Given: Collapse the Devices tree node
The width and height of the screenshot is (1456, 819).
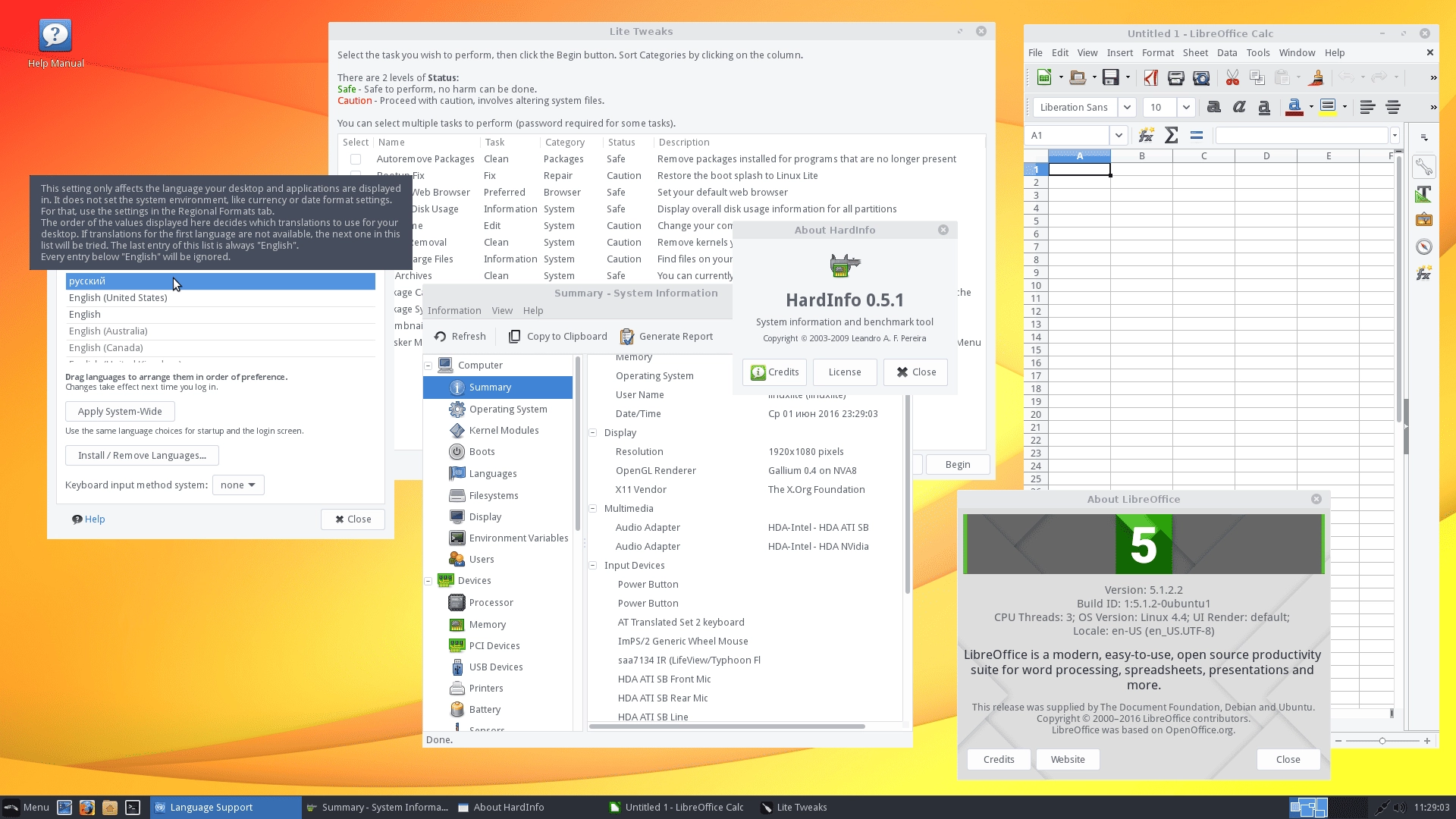Looking at the screenshot, I should (428, 581).
